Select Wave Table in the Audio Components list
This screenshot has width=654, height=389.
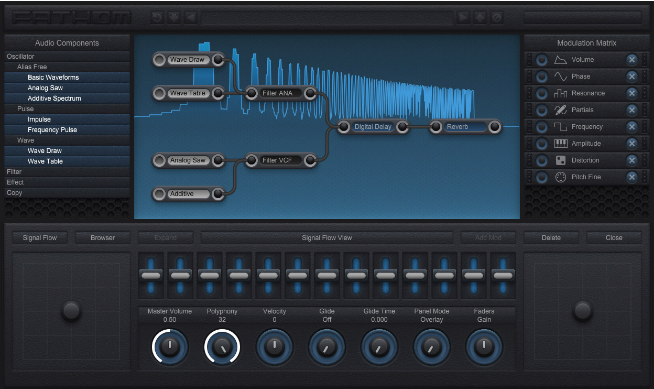pyautogui.click(x=67, y=161)
